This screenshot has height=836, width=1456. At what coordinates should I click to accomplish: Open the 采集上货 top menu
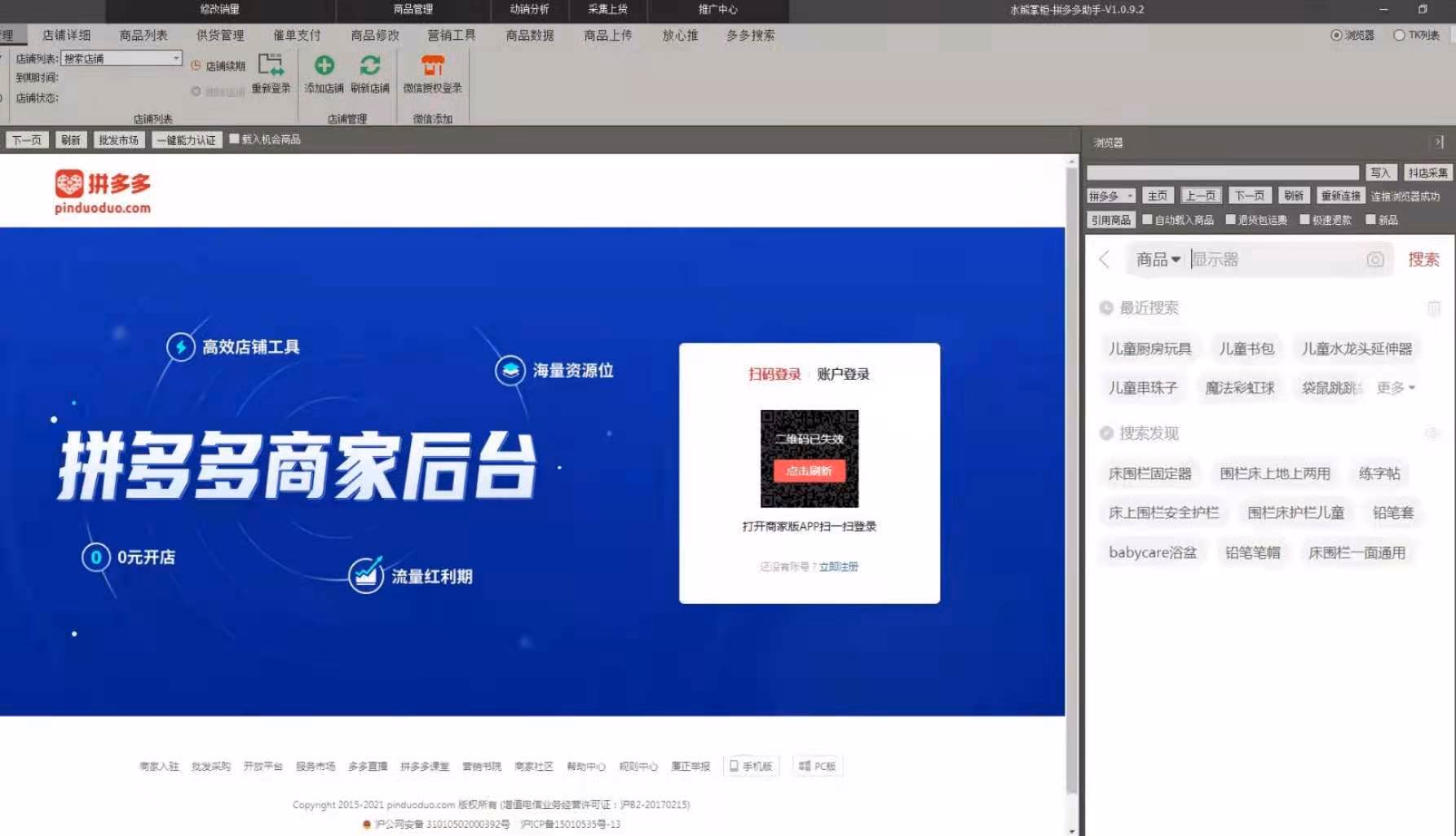(608, 10)
